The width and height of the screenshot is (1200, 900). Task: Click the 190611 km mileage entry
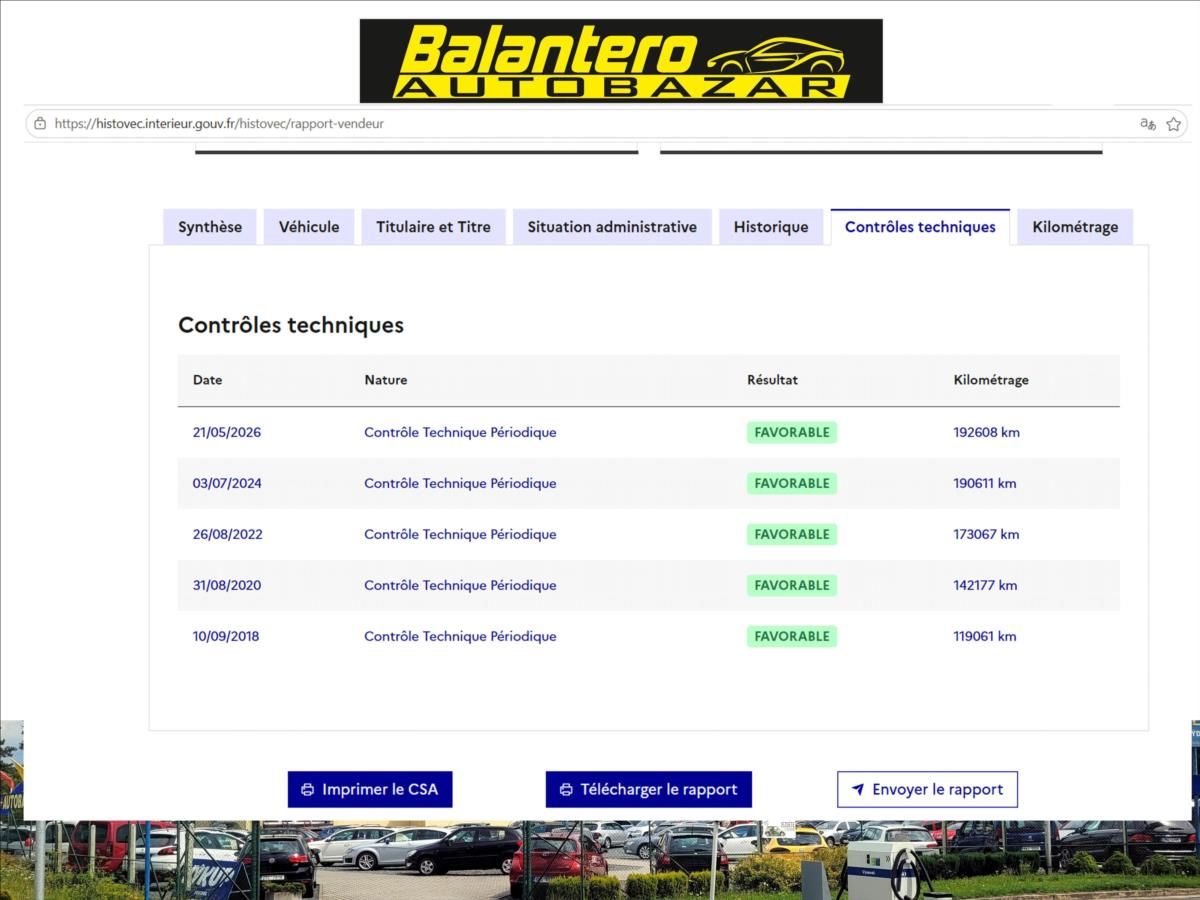tap(985, 483)
